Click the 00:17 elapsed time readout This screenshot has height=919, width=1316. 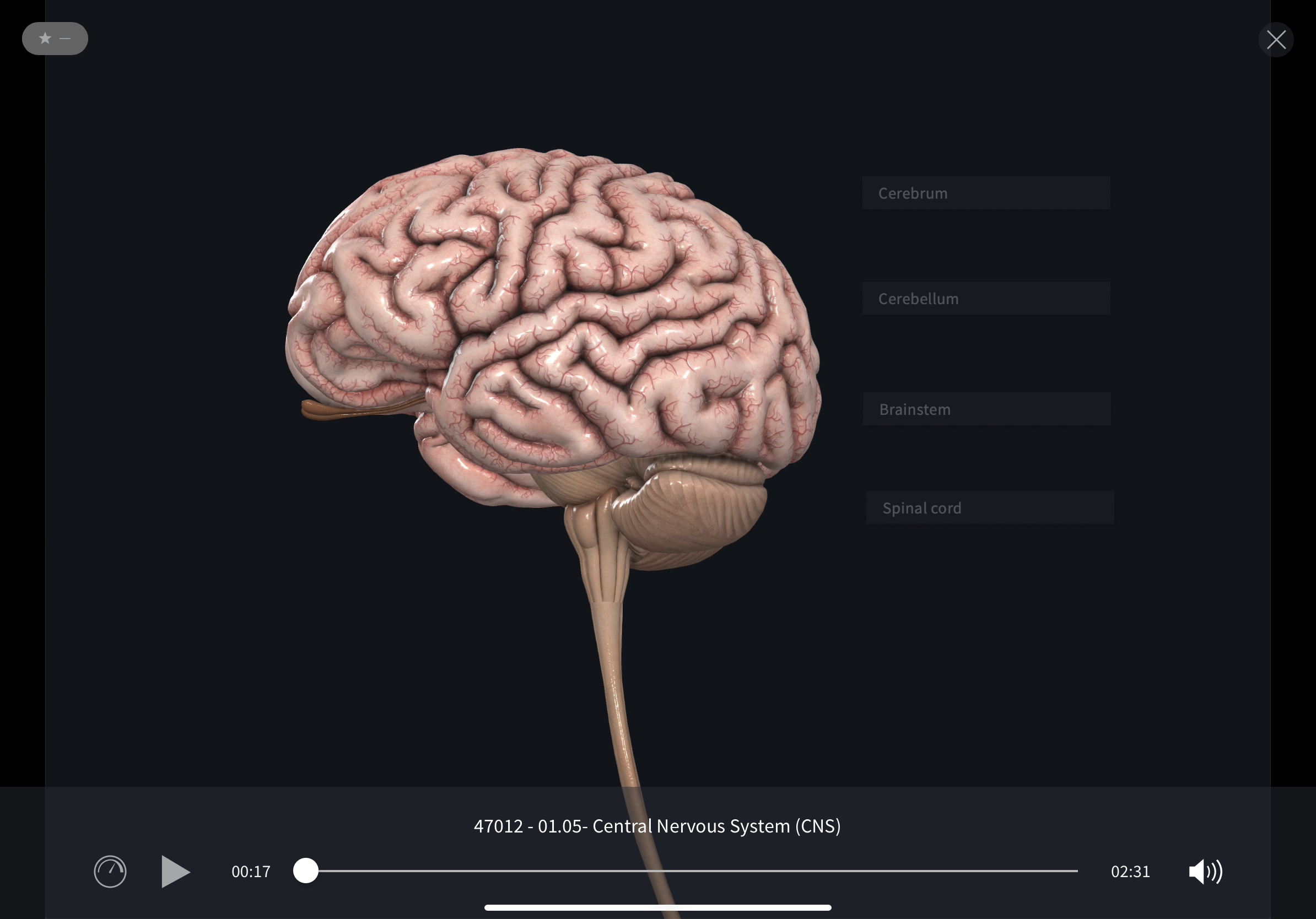pyautogui.click(x=251, y=872)
